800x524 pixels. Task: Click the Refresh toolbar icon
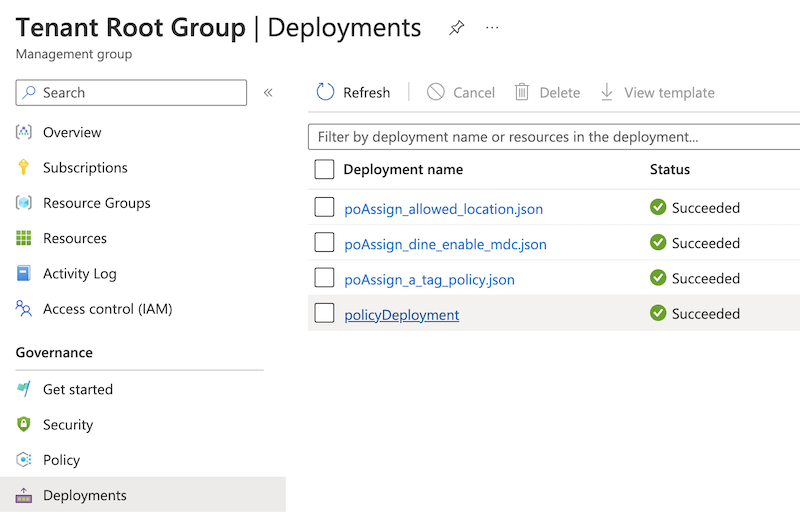click(325, 92)
